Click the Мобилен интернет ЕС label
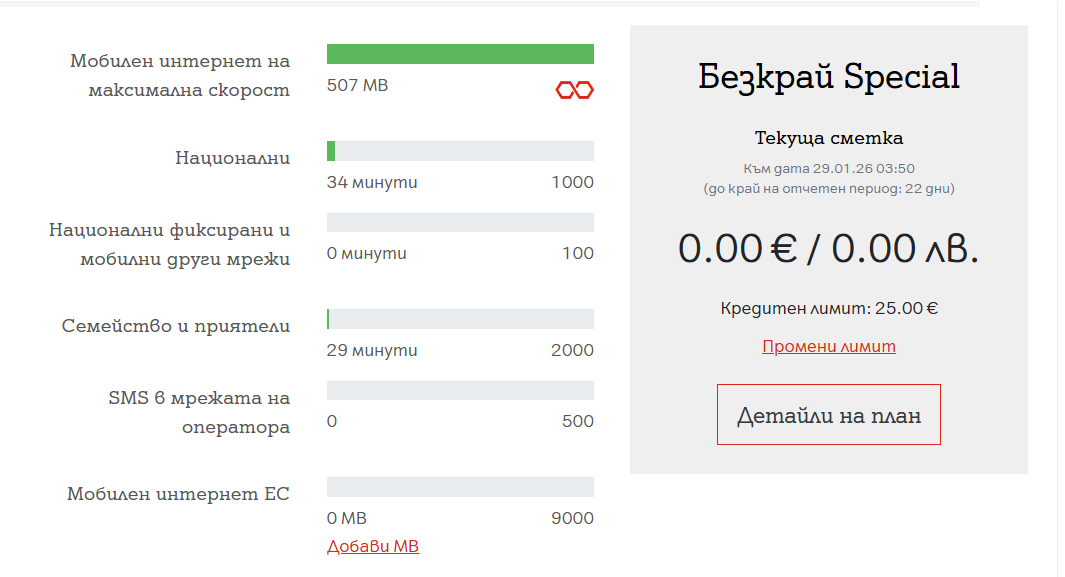 click(178, 494)
